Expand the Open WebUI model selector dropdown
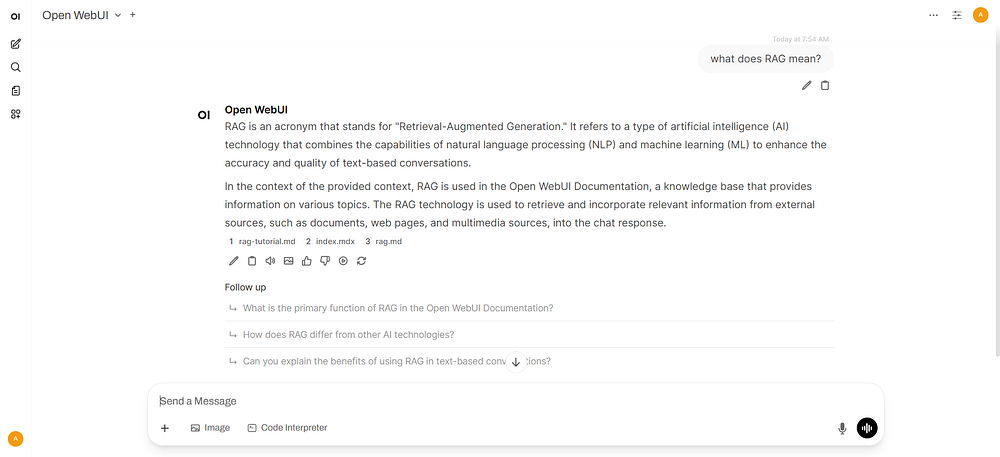 82,15
